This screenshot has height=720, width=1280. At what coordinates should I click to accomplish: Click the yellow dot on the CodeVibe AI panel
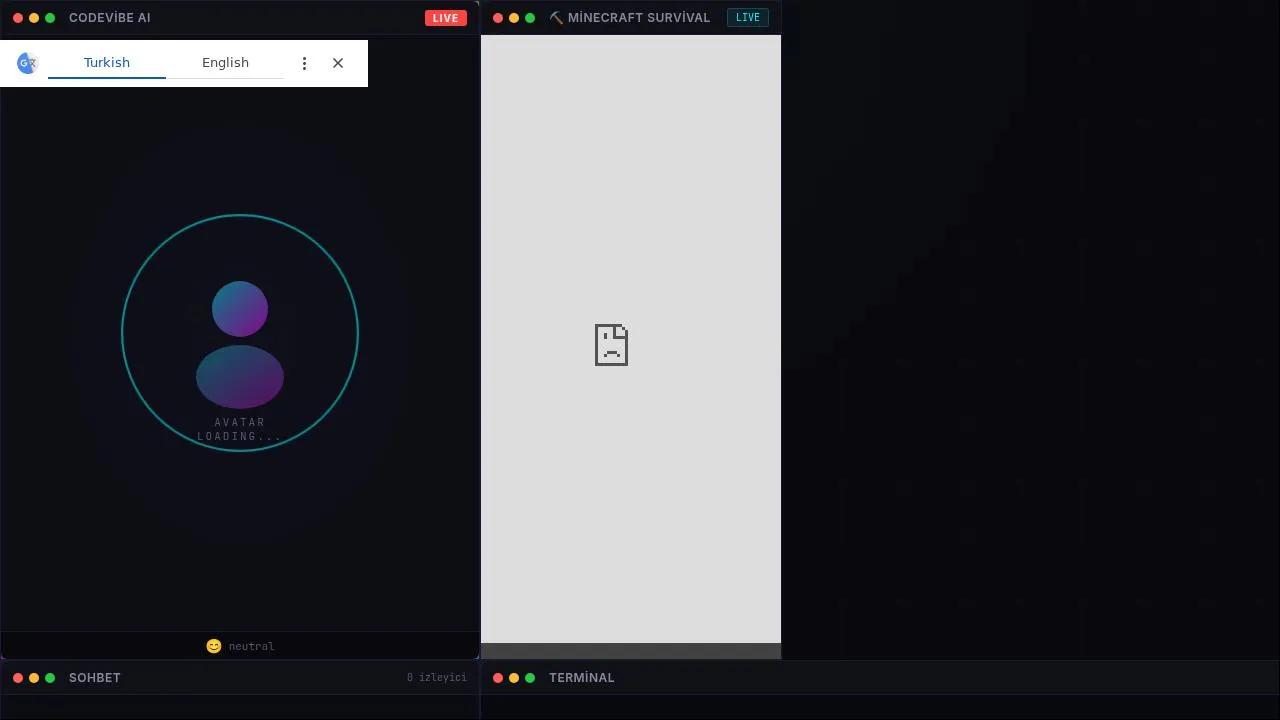pyautogui.click(x=34, y=18)
